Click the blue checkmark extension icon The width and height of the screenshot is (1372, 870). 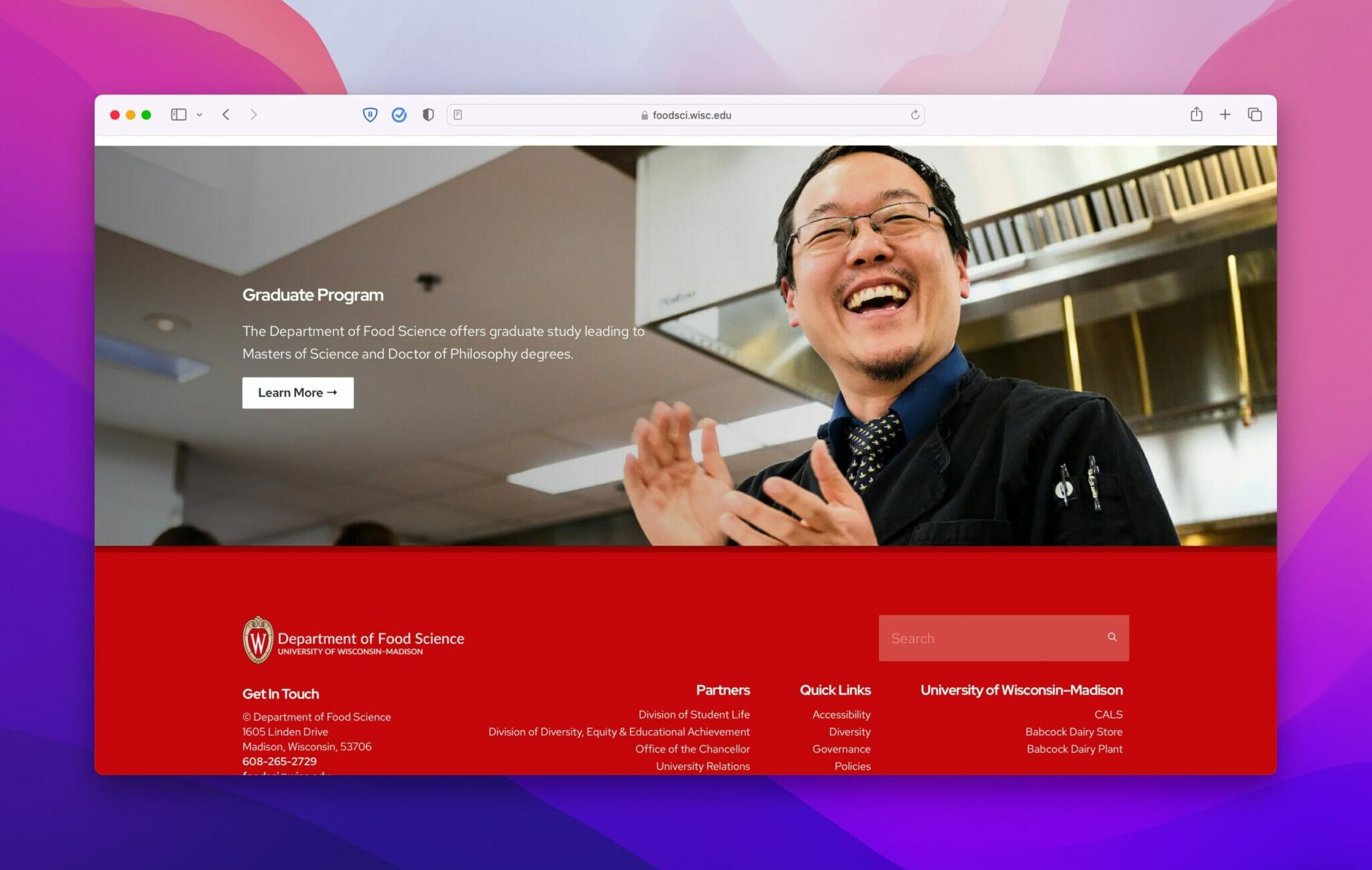click(399, 115)
